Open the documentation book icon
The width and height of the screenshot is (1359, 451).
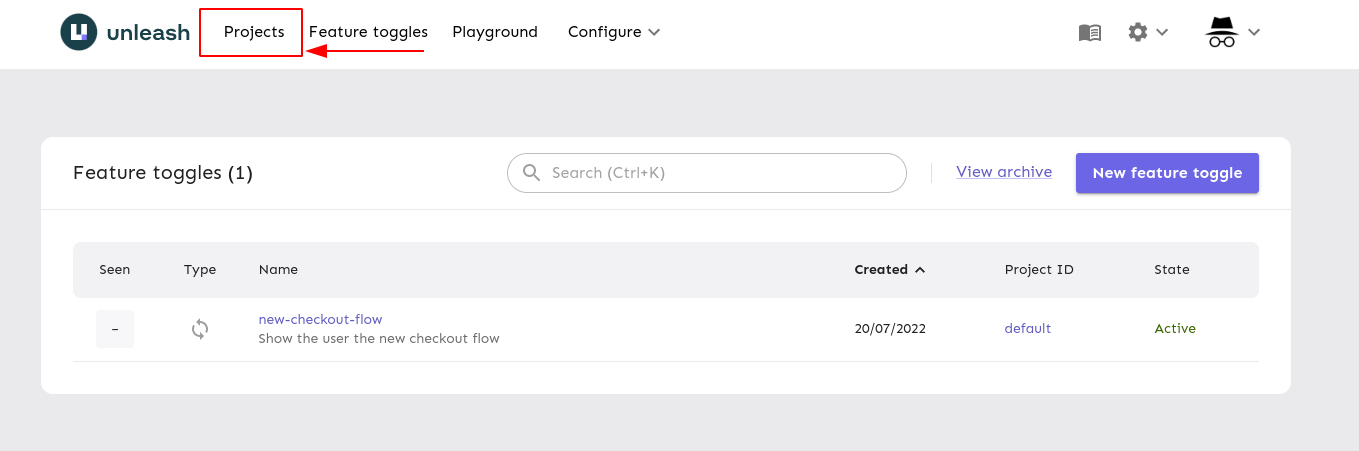pos(1090,32)
